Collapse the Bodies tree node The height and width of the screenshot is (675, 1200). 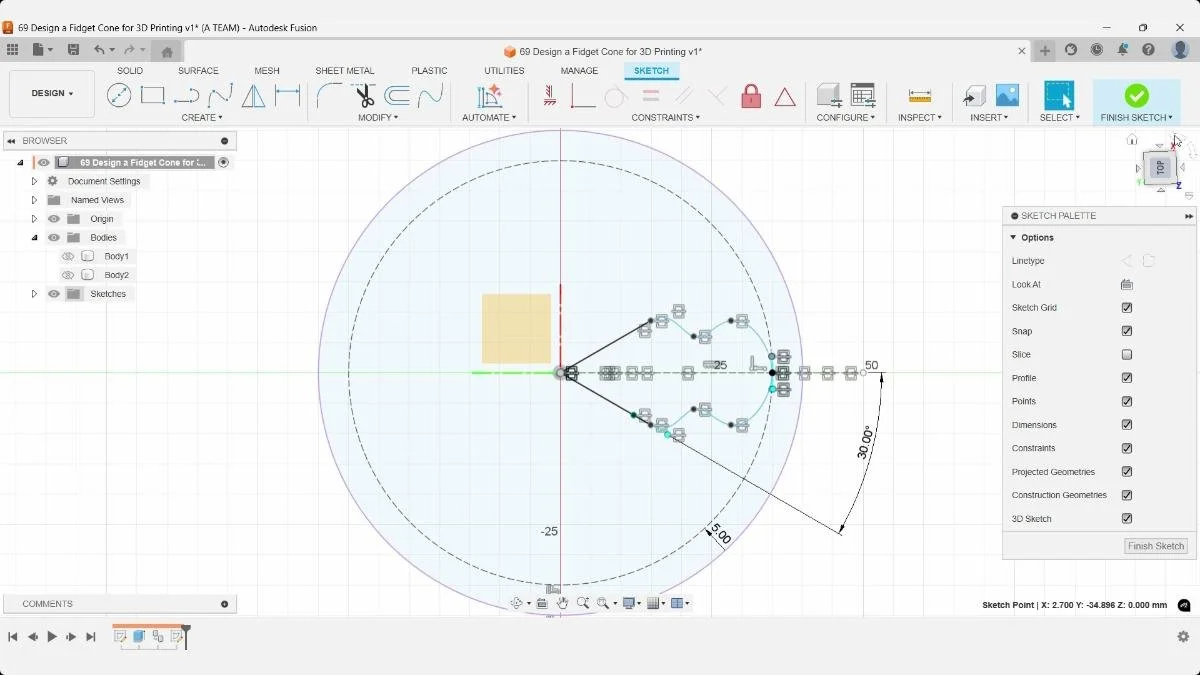point(34,238)
